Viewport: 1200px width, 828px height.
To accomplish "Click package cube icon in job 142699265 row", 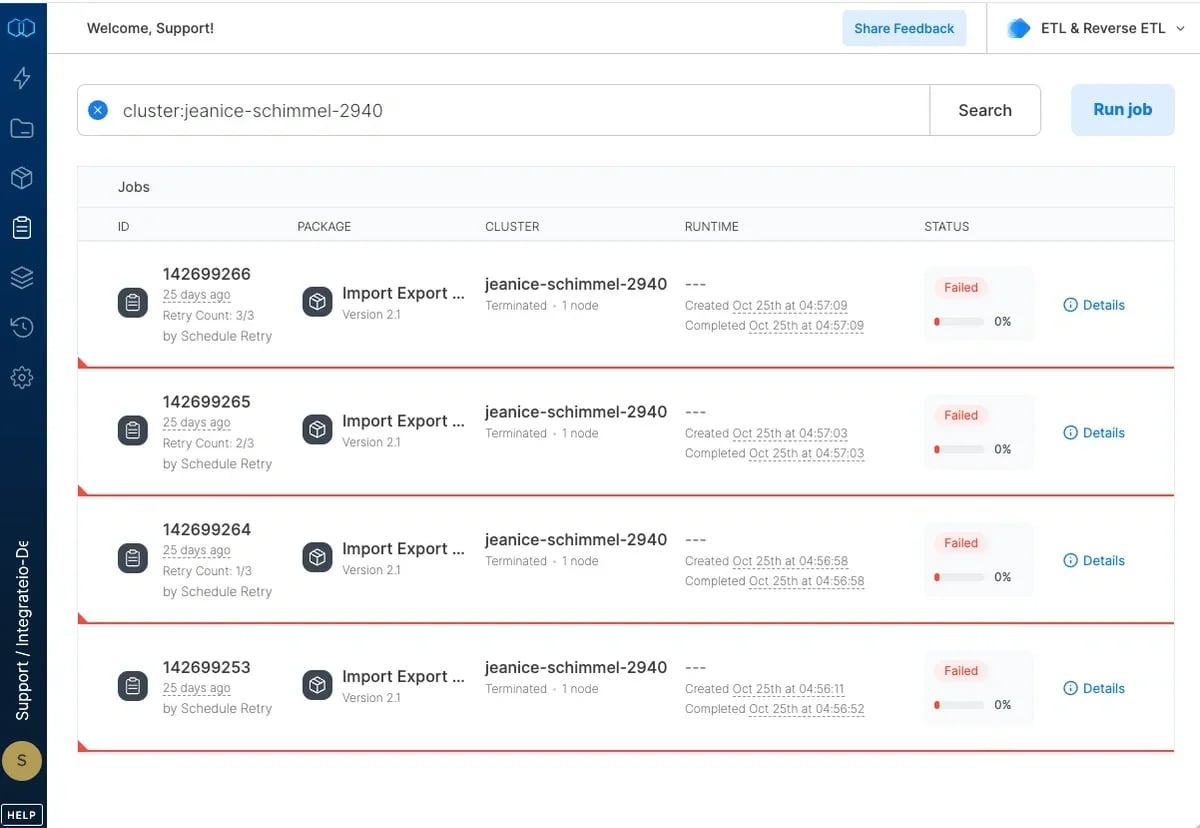I will (317, 430).
